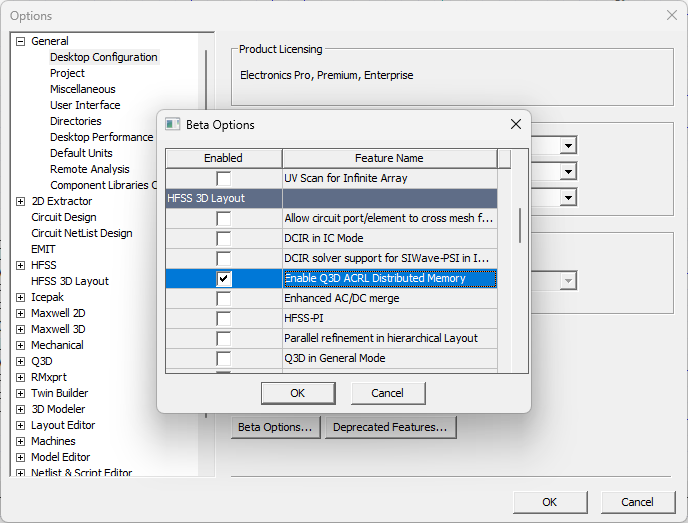This screenshot has width=688, height=523.
Task: Expand the Twin Builder node
Action: [20, 394]
